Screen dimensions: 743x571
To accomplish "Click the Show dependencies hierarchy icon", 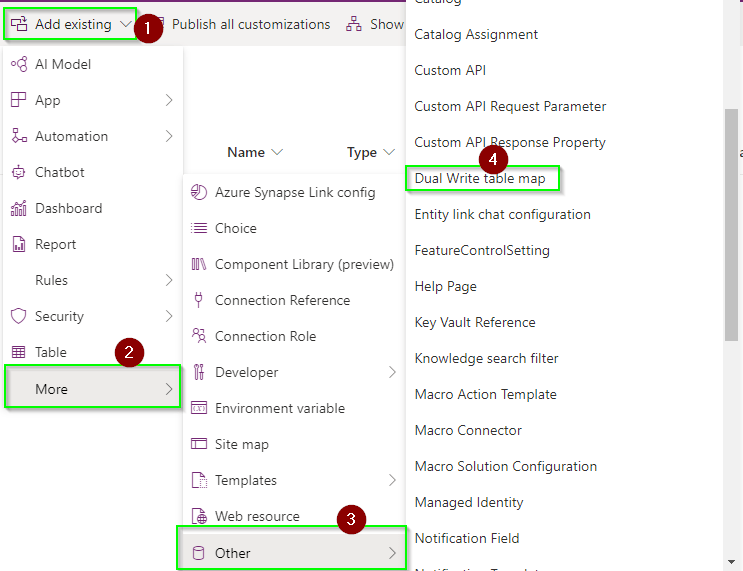I will (x=353, y=24).
